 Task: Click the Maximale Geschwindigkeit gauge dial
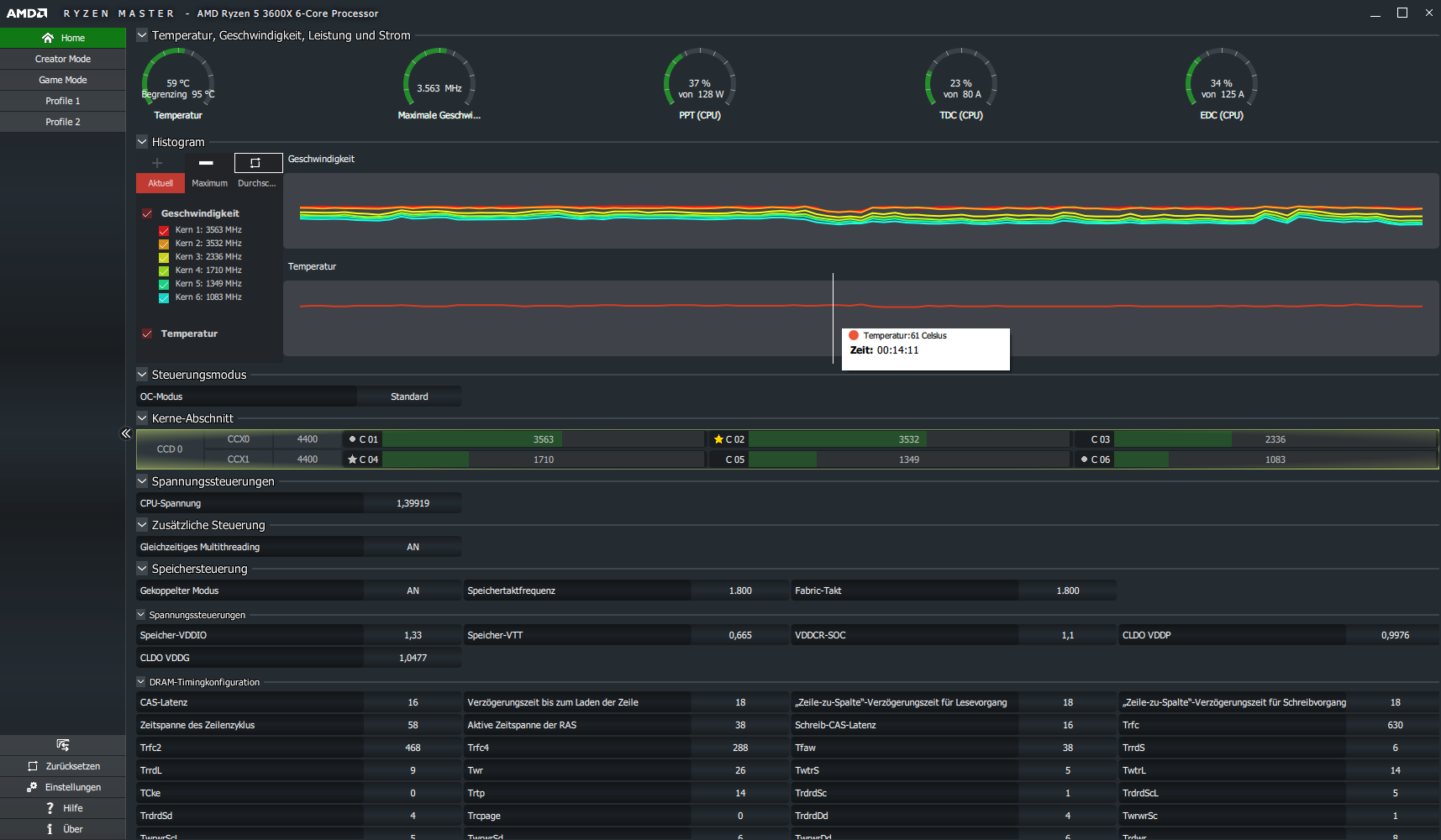tap(439, 77)
